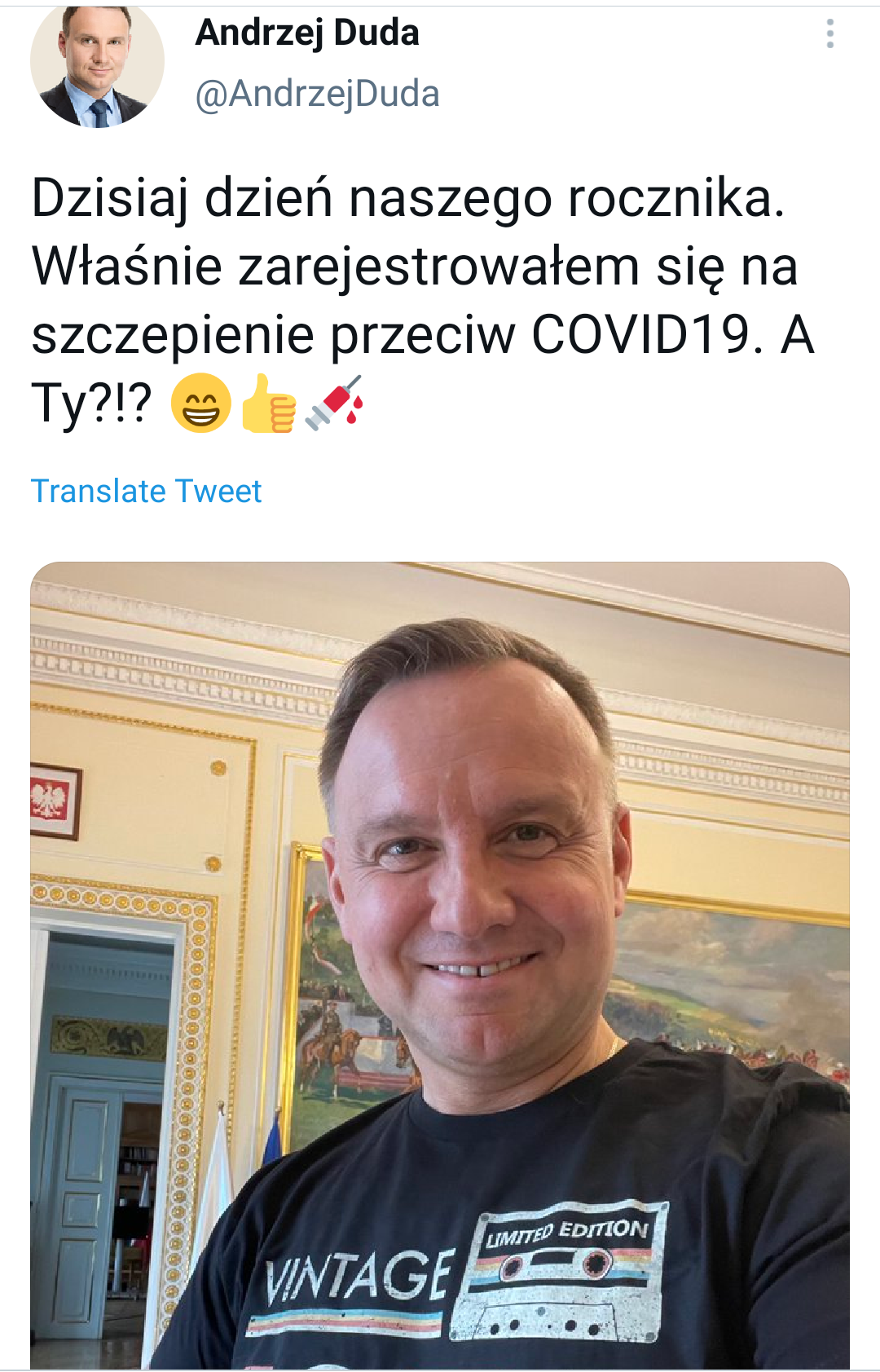Image resolution: width=880 pixels, height=1372 pixels.
Task: Tap Andrzej Duda's round profile avatar
Action: click(97, 64)
